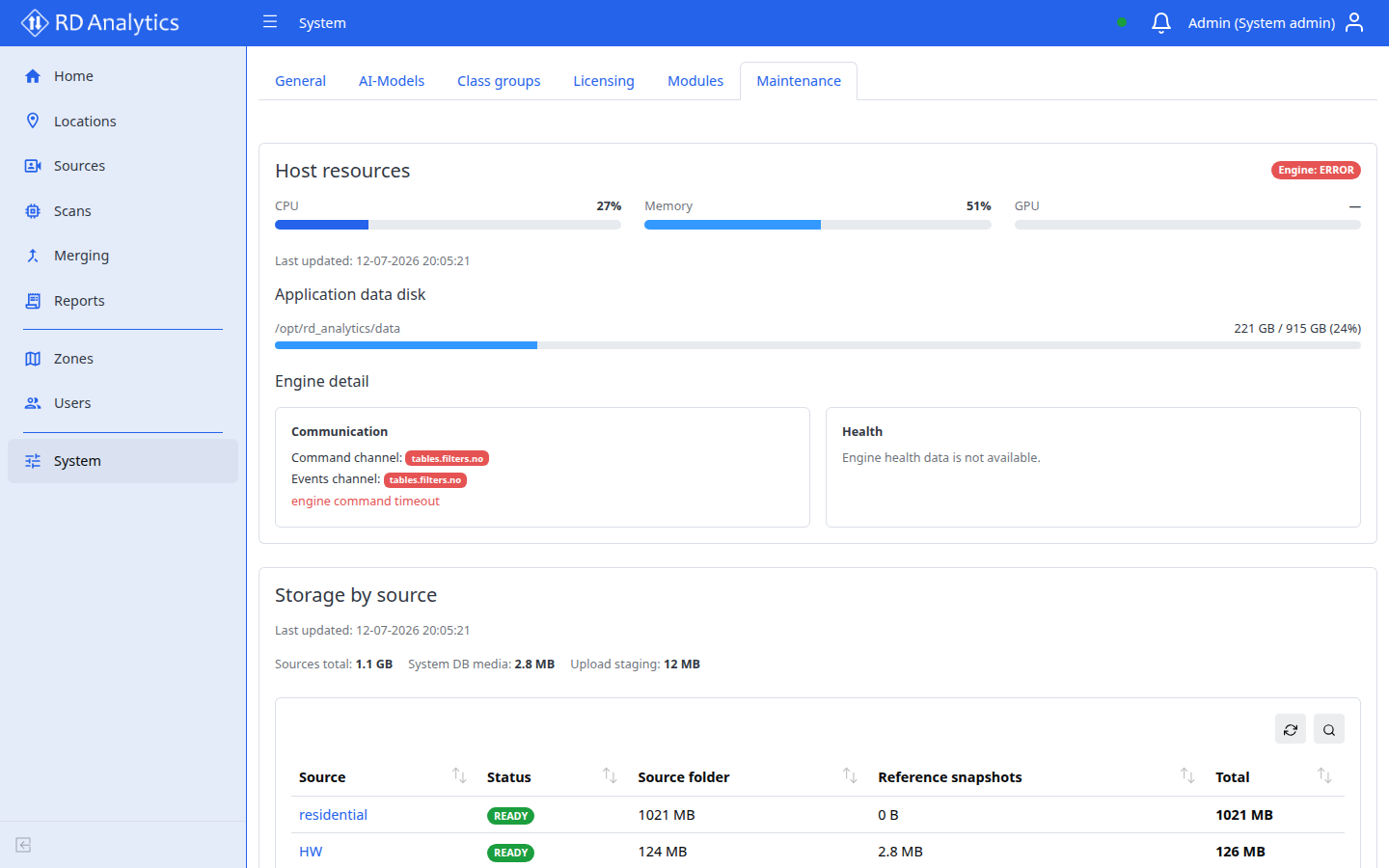Click the Merging arrow icon

33,256
